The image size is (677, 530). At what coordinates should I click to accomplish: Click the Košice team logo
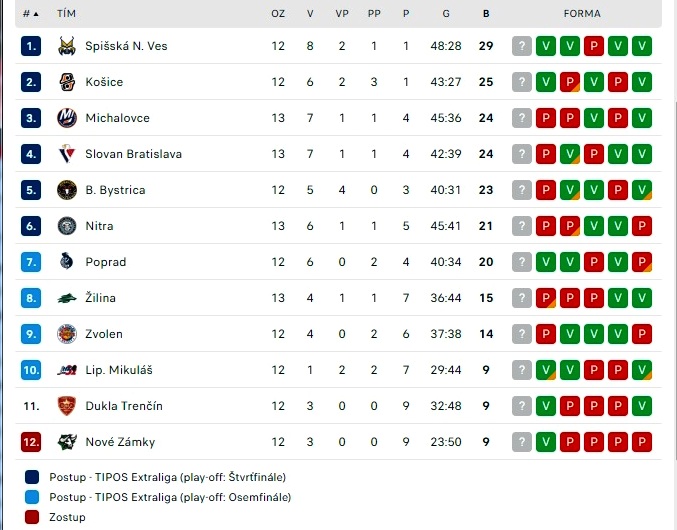67,82
